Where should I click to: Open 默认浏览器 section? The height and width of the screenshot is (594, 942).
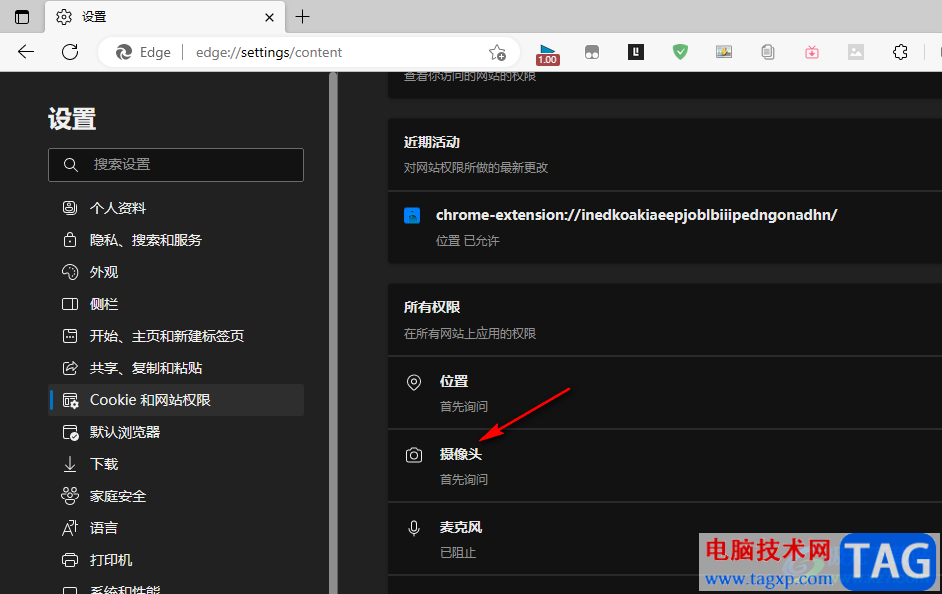click(176, 432)
